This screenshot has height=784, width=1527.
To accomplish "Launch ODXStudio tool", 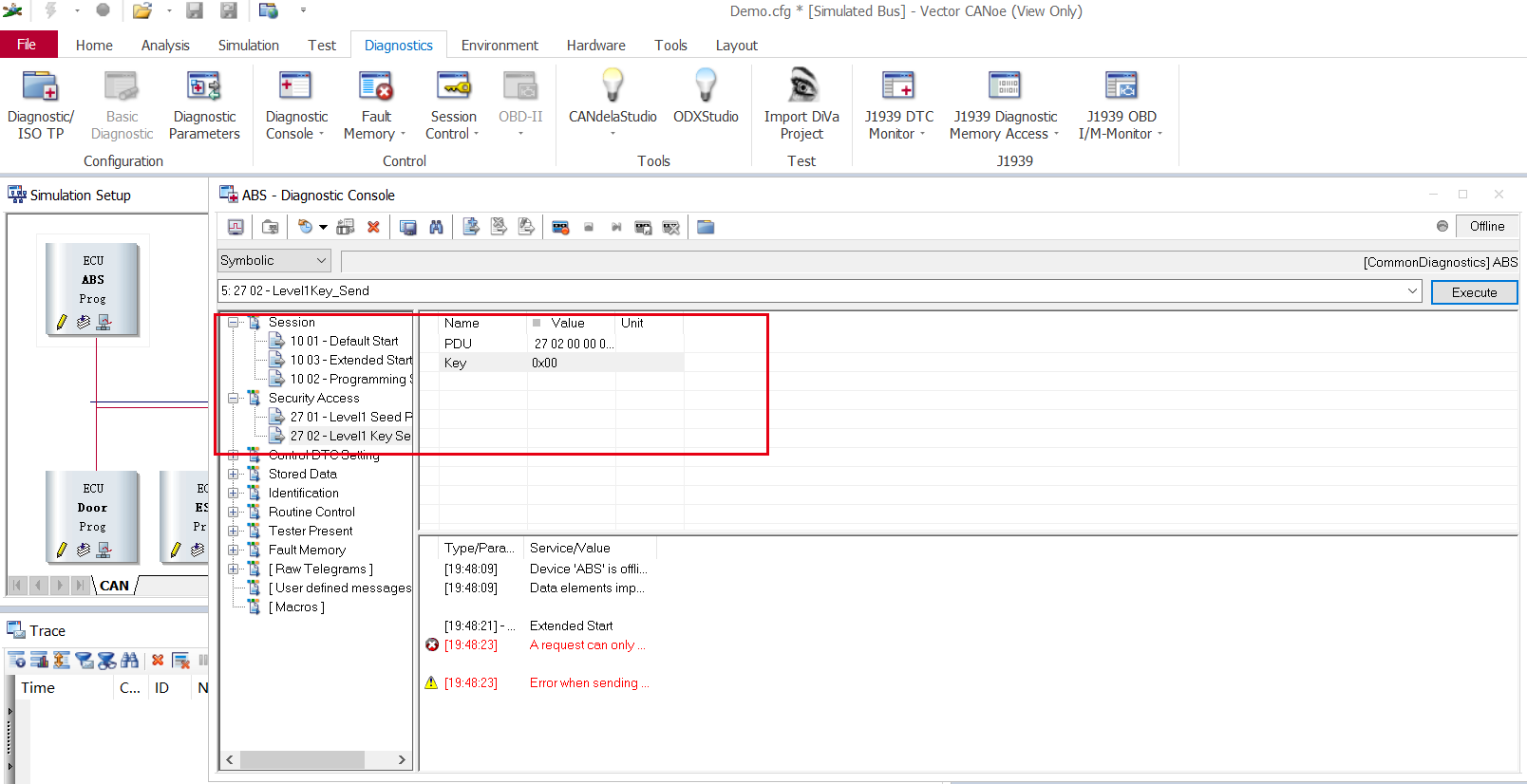I will pos(706,97).
